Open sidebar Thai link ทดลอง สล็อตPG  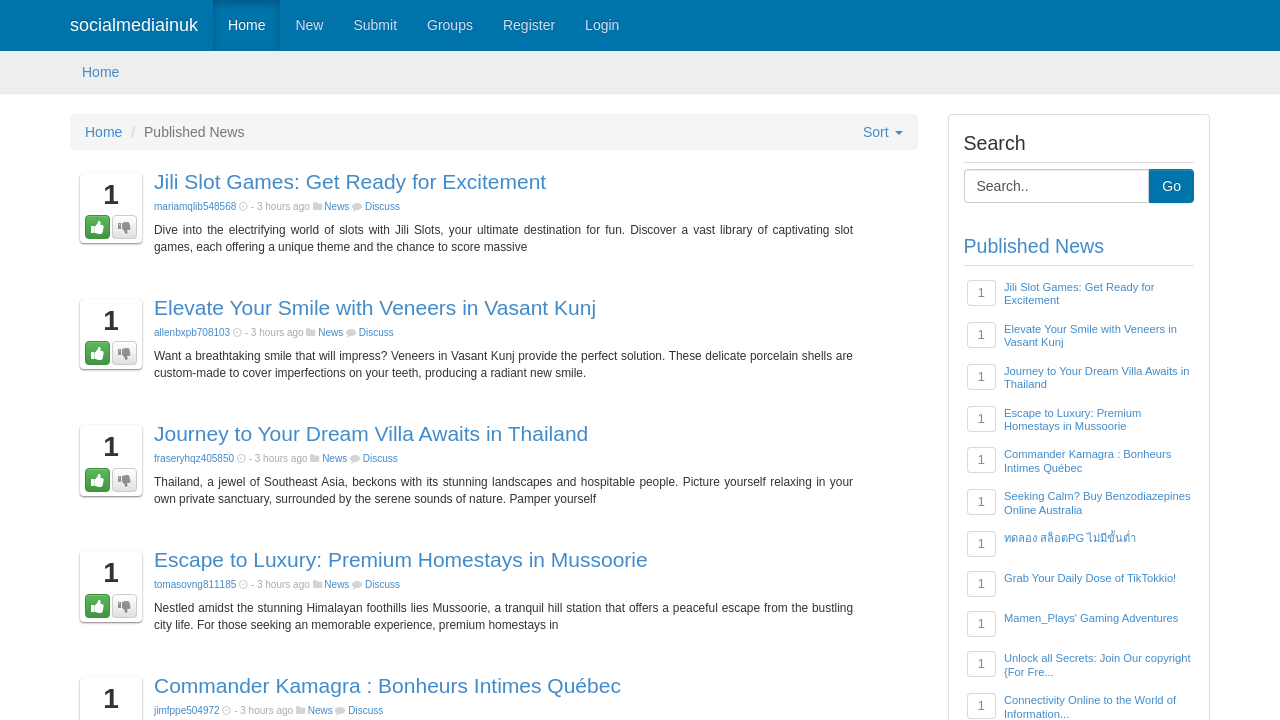pyautogui.click(x=1070, y=538)
